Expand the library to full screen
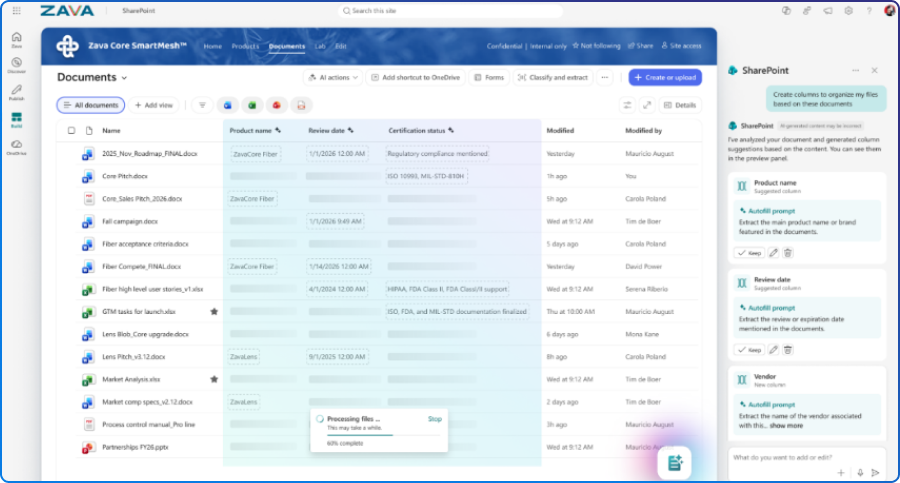Screen dimensions: 900x483 point(647,105)
